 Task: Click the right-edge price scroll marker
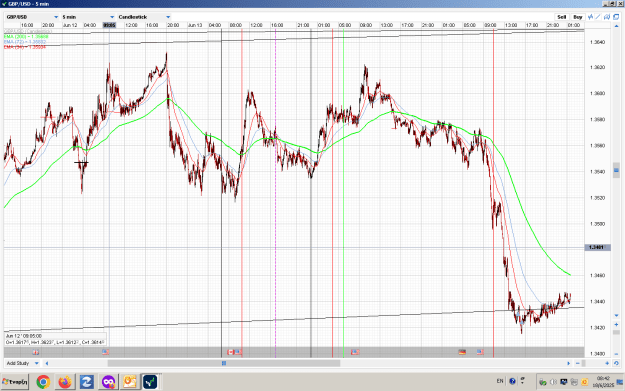click(616, 170)
